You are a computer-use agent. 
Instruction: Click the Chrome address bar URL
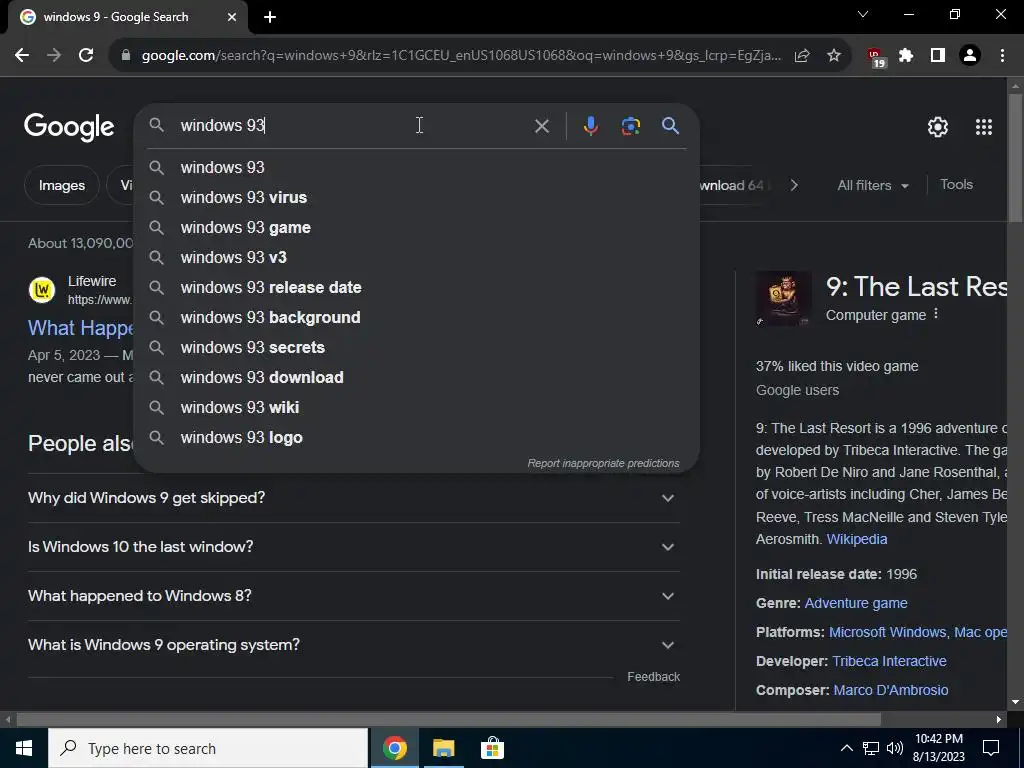(x=461, y=56)
